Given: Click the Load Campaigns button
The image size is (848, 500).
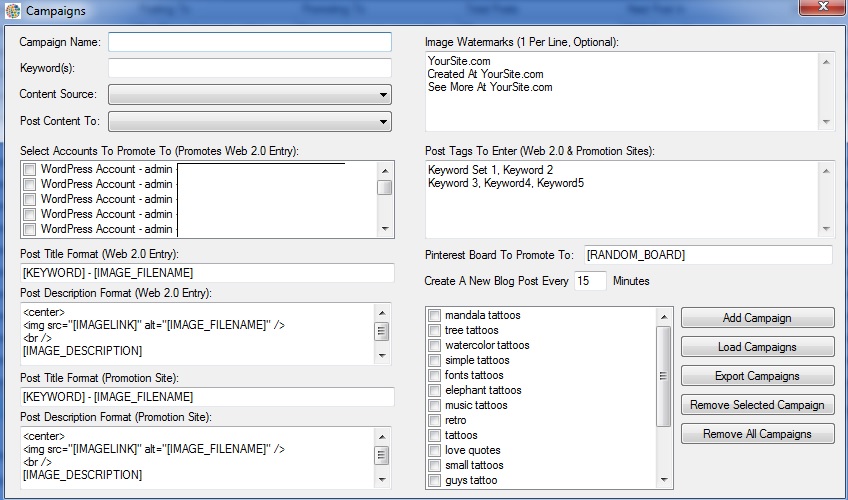Looking at the screenshot, I should 757,347.
